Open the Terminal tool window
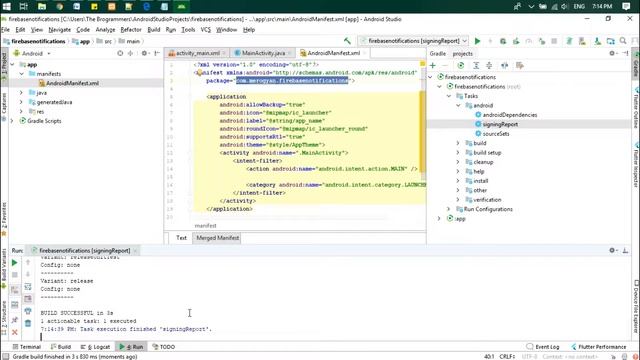 pyautogui.click(x=27, y=347)
